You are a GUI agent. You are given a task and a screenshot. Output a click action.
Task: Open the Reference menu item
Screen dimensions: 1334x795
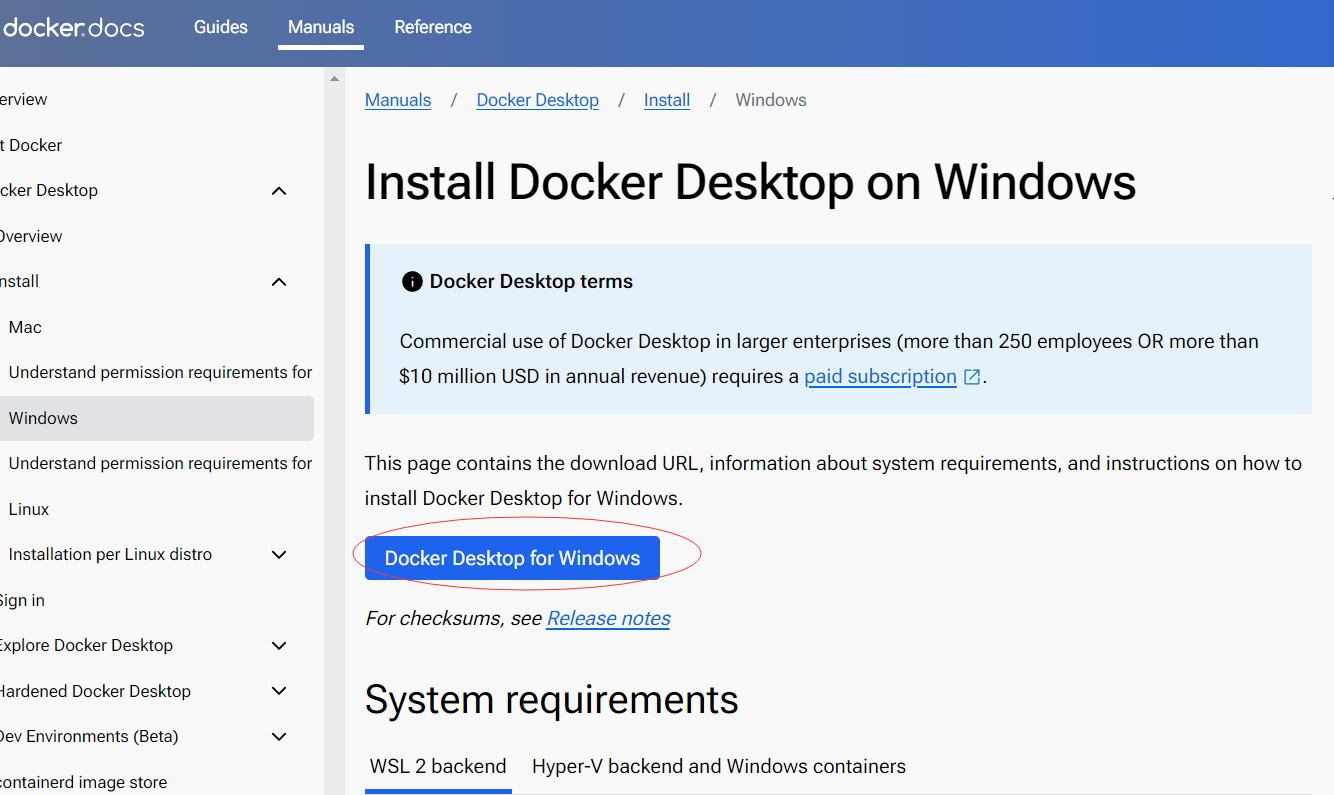[433, 27]
